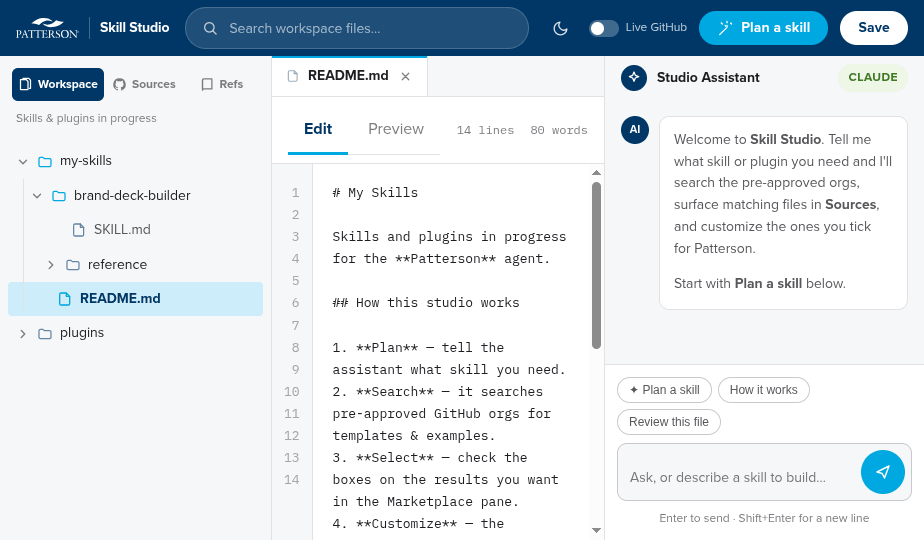
Task: Click the 'Plan a skill' suggestion chip
Action: [664, 390]
